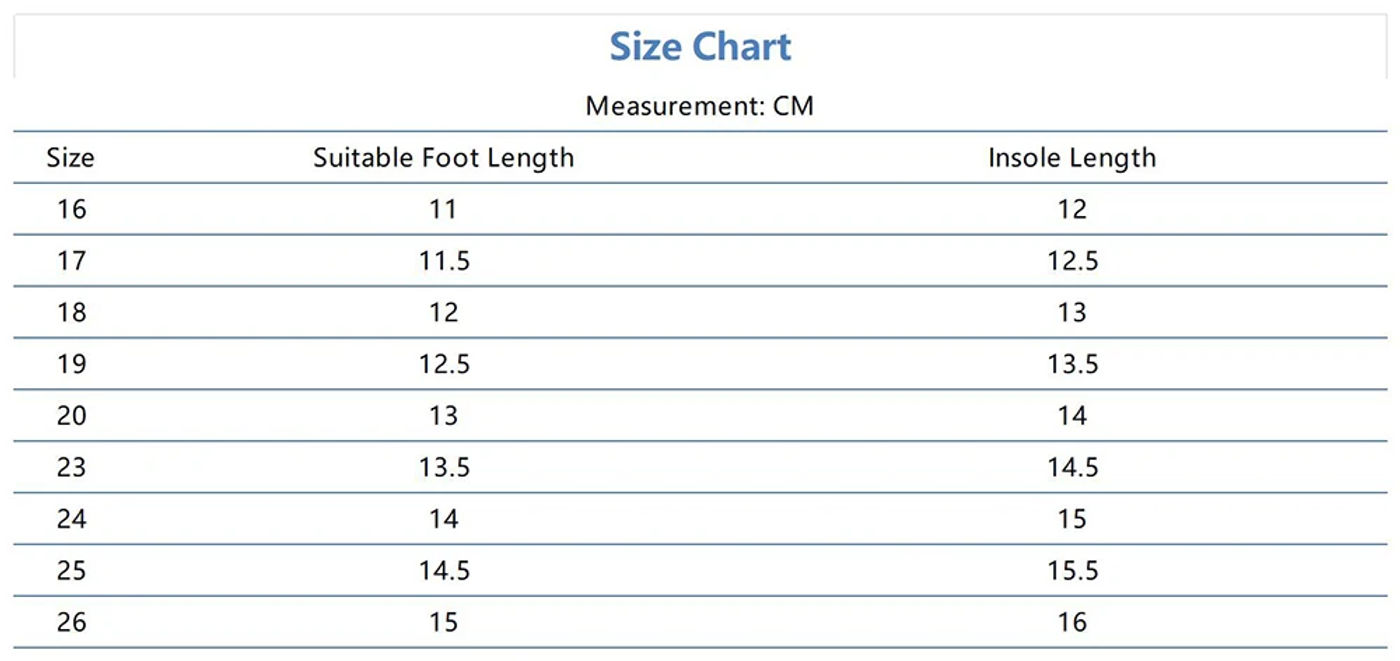The height and width of the screenshot is (661, 1400).
Task: Select the size 25 row label
Action: pyautogui.click(x=71, y=571)
